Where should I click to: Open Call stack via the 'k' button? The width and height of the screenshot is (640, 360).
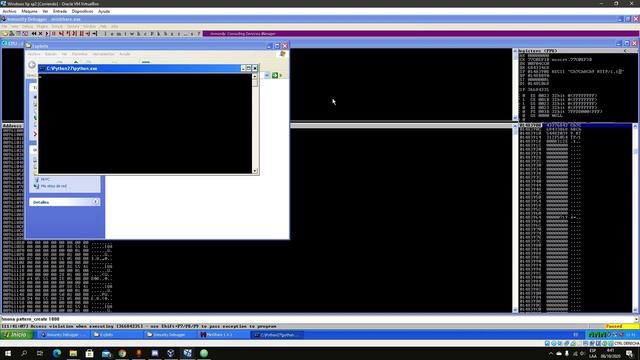158,33
